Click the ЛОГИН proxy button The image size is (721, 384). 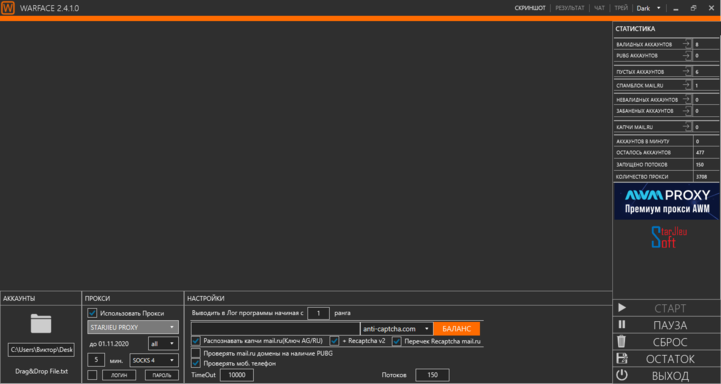pos(119,375)
